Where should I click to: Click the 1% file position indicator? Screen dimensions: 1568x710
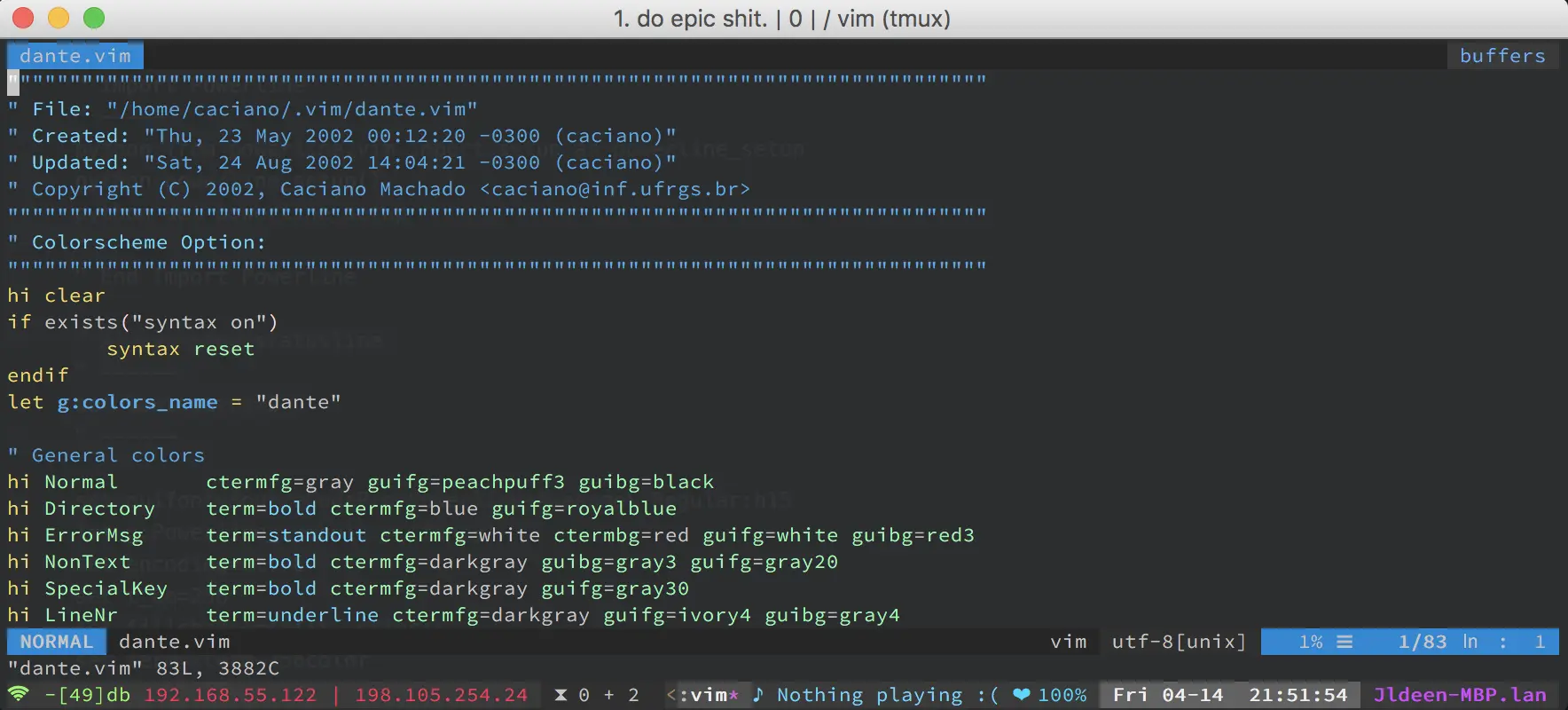[1311, 642]
